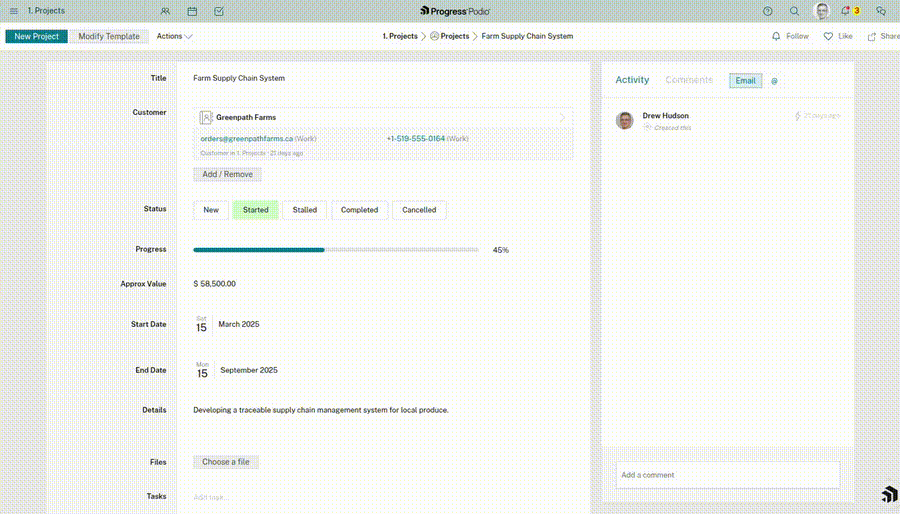Open the tasks checkmark icon in top bar

[x=219, y=11]
